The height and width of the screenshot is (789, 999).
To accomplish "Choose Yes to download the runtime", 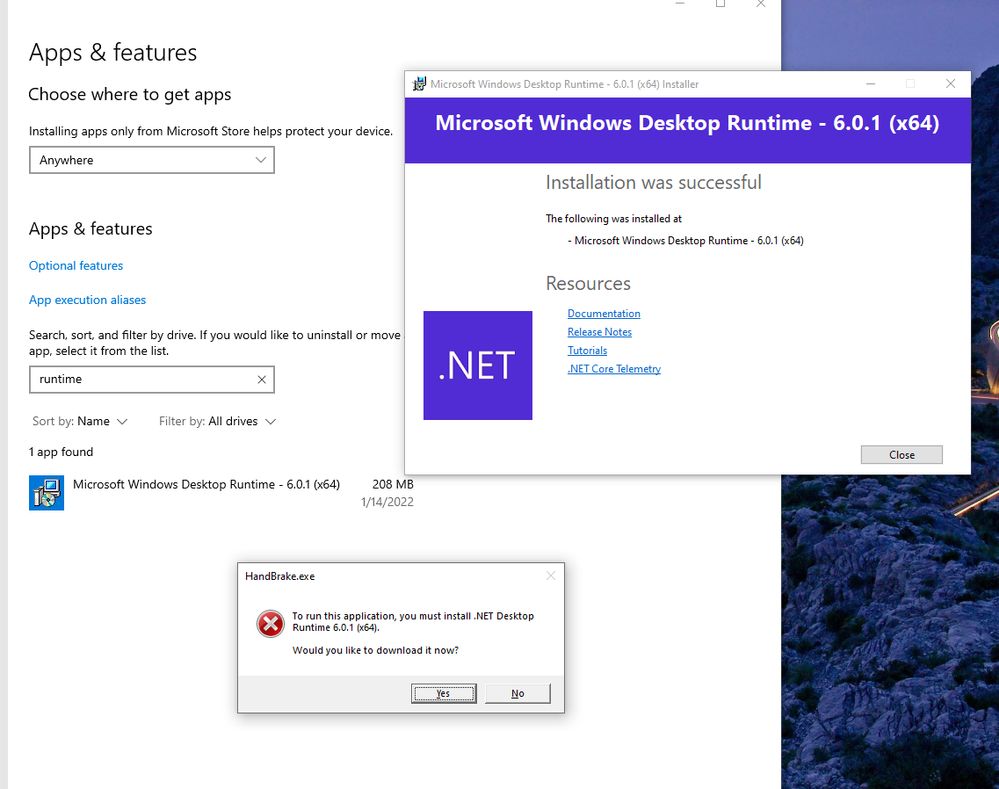I will [x=443, y=693].
